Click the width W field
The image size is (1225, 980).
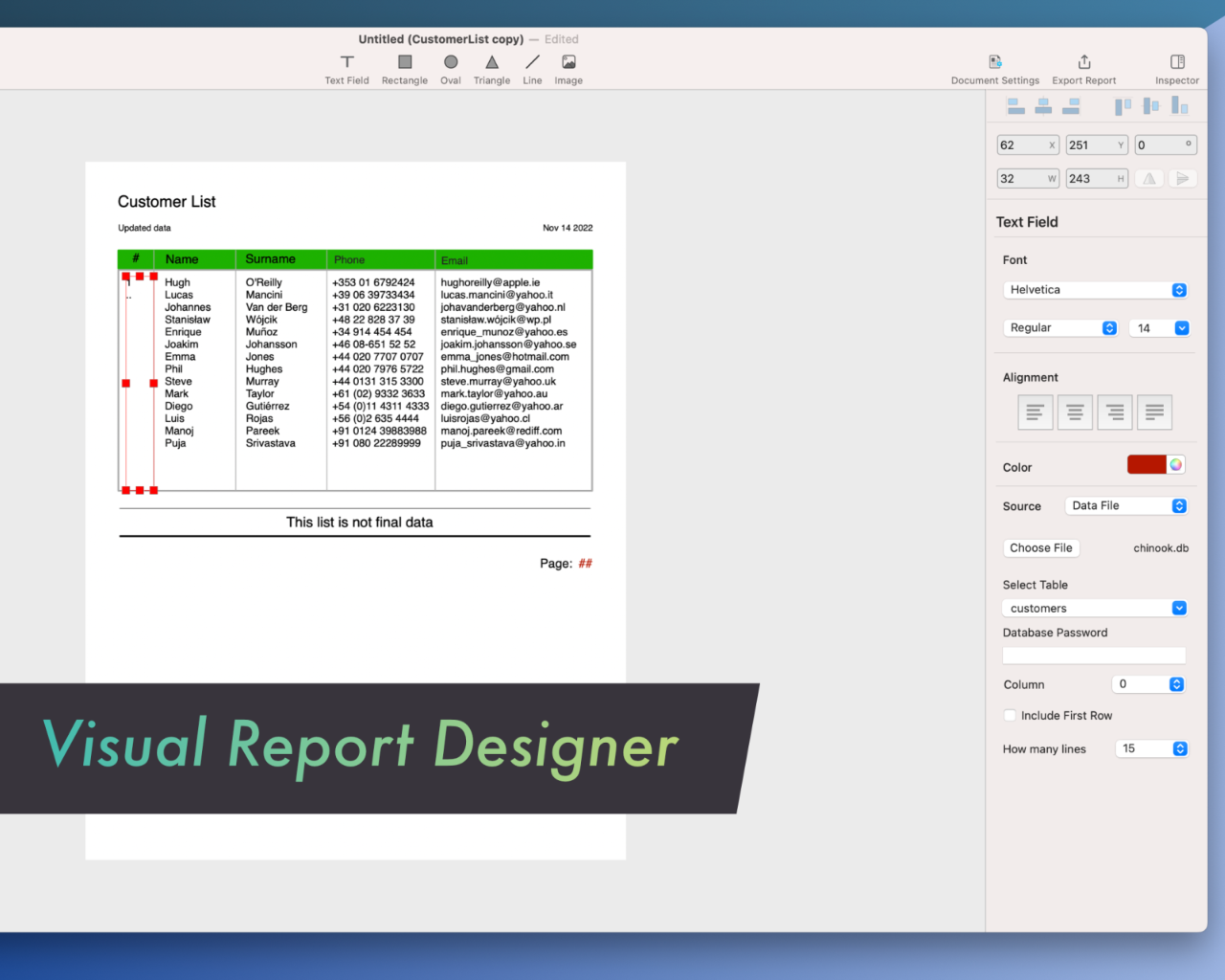click(1028, 179)
